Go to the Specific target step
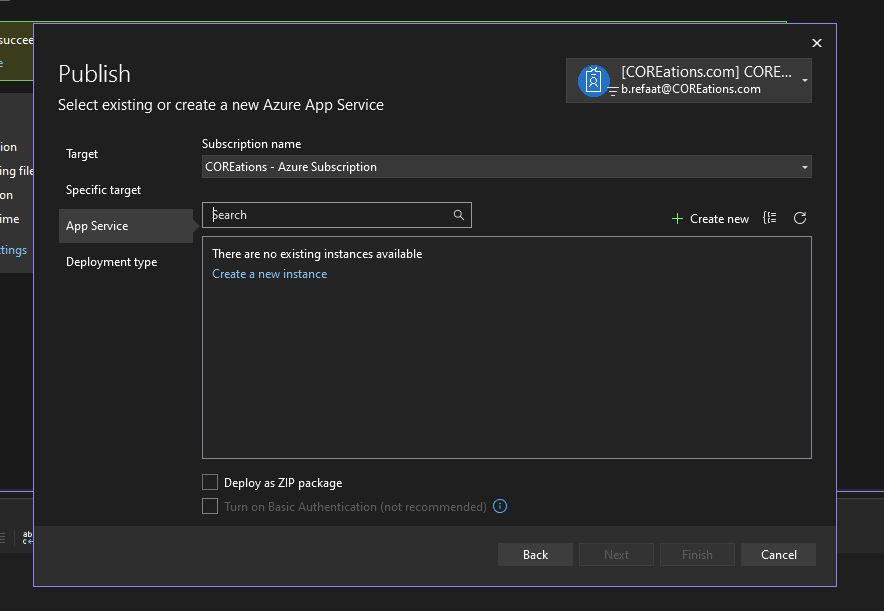The image size is (884, 611). click(x=103, y=190)
